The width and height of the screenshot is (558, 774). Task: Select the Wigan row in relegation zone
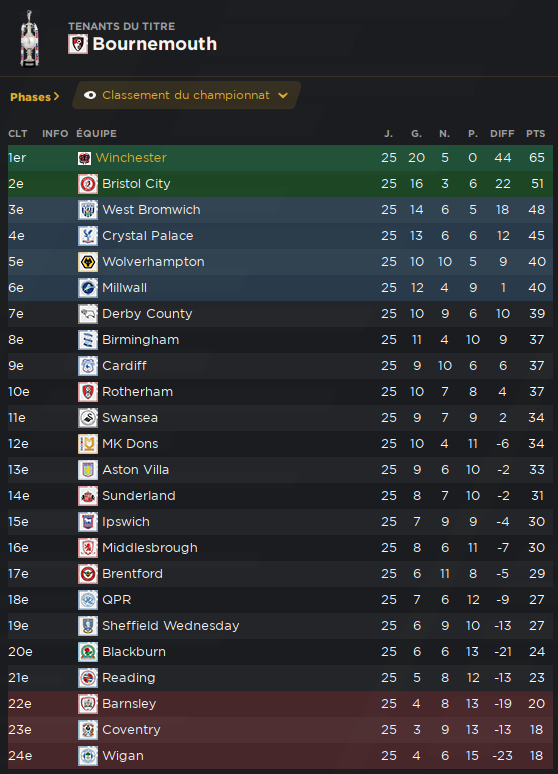[280, 756]
